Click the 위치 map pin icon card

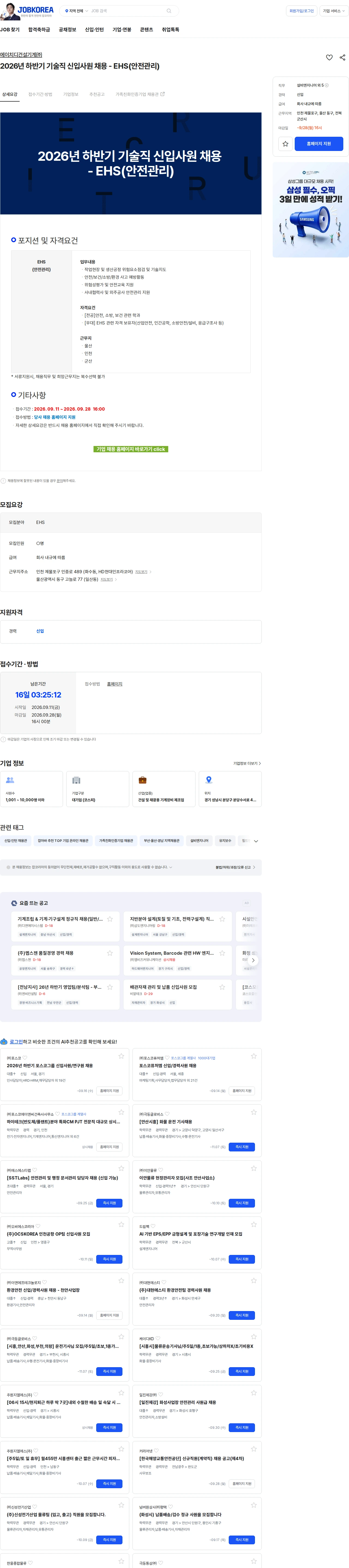point(230,789)
